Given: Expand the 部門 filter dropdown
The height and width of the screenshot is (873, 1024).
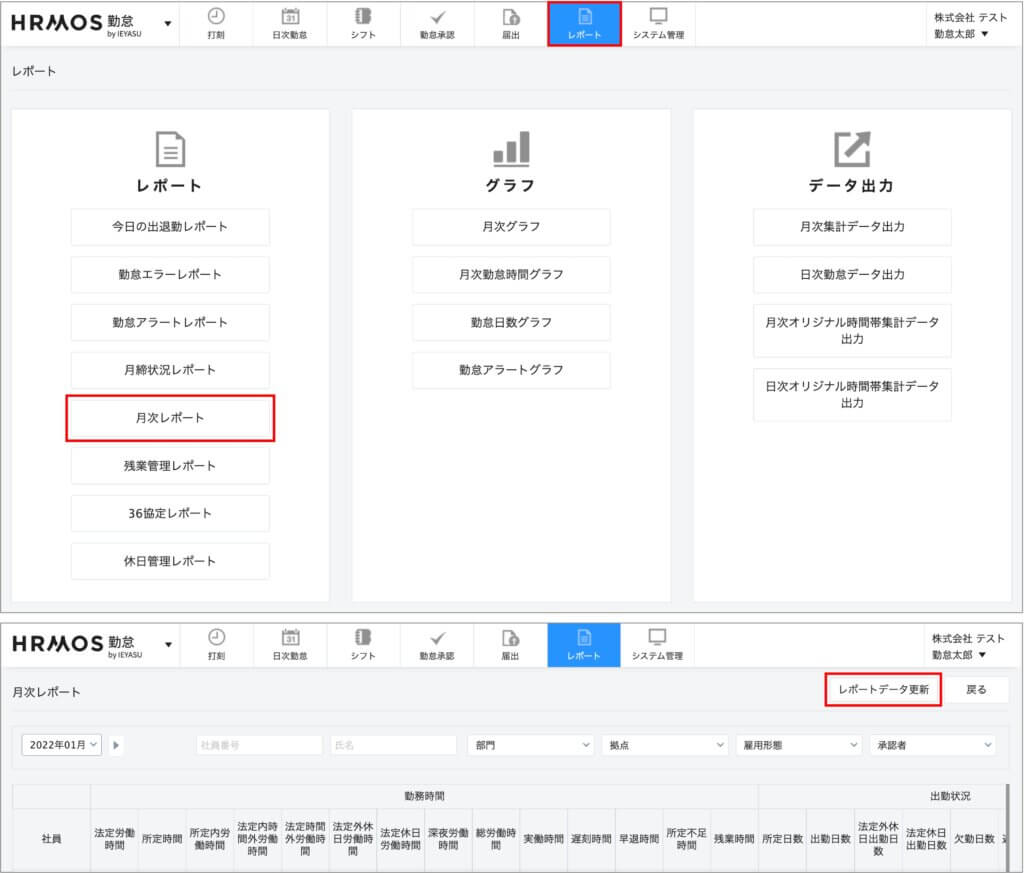Looking at the screenshot, I should 530,745.
